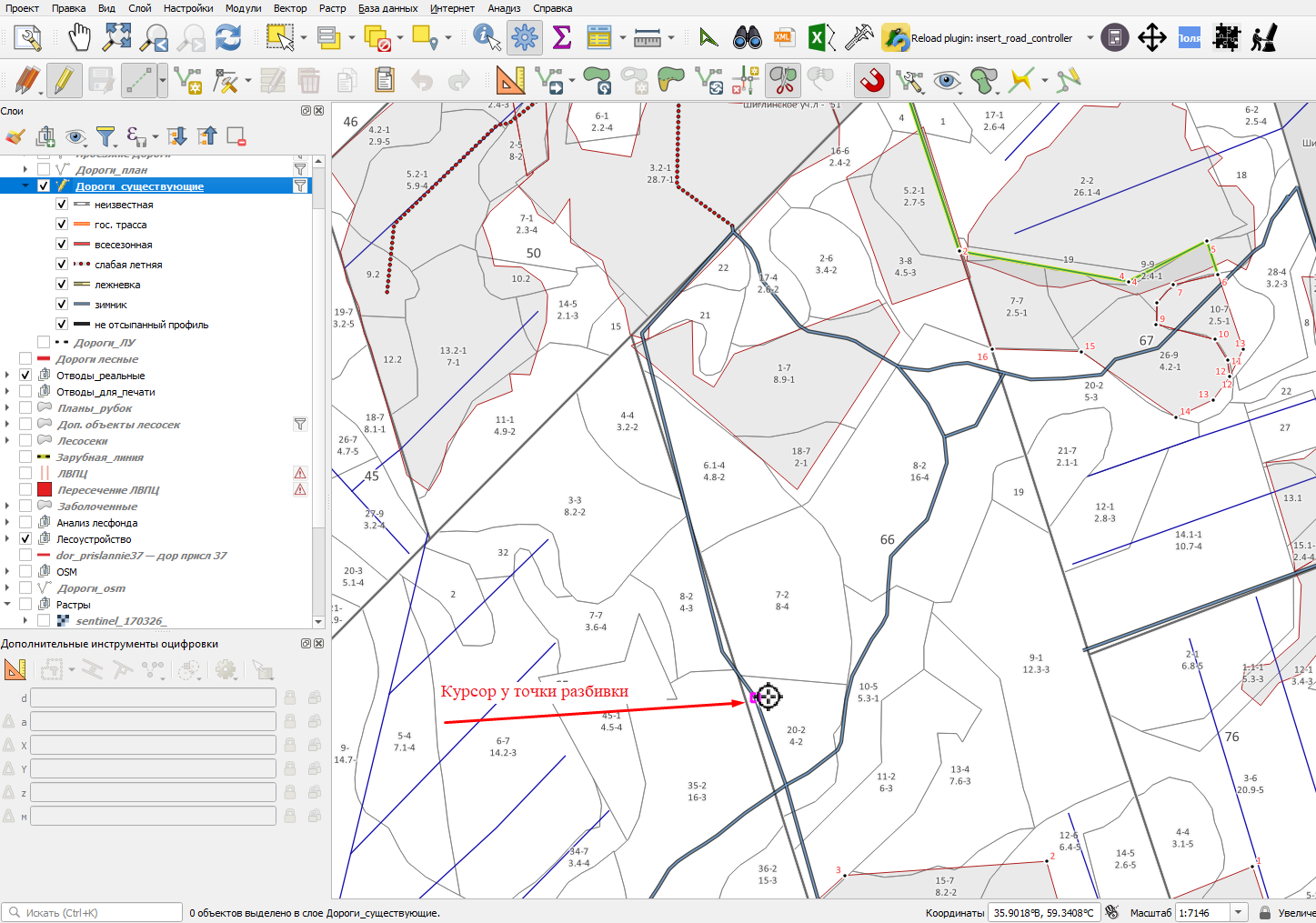Open the binoculars search tool

point(748,38)
